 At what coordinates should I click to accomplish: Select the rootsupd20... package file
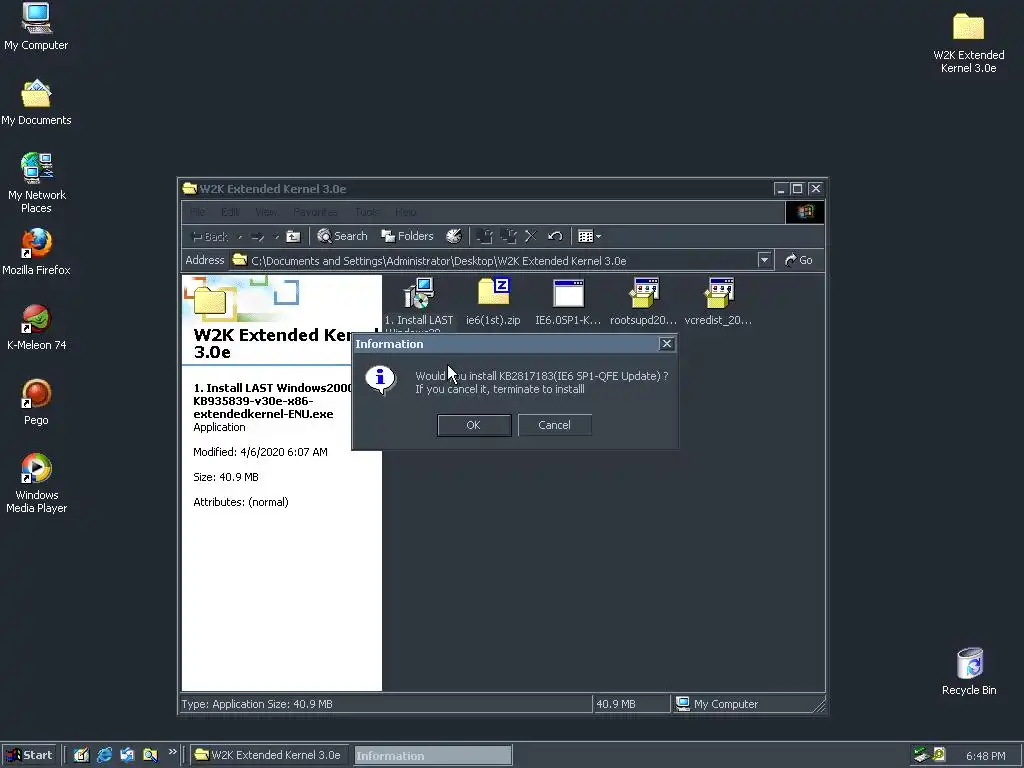coord(643,302)
